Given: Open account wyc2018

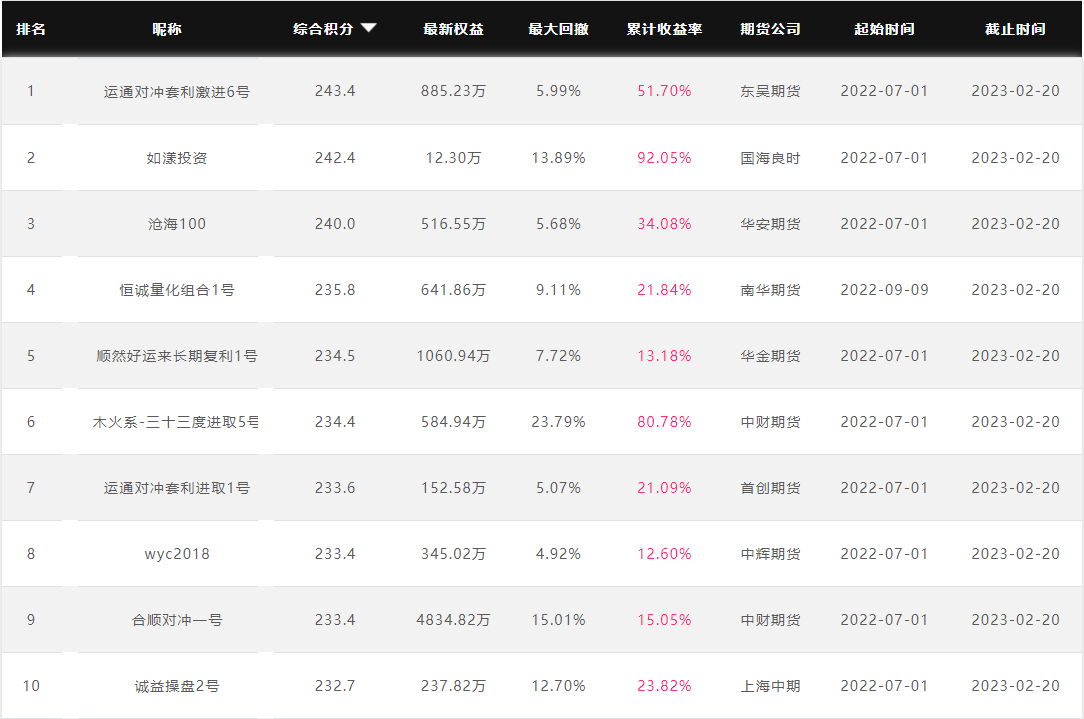Looking at the screenshot, I should (177, 554).
